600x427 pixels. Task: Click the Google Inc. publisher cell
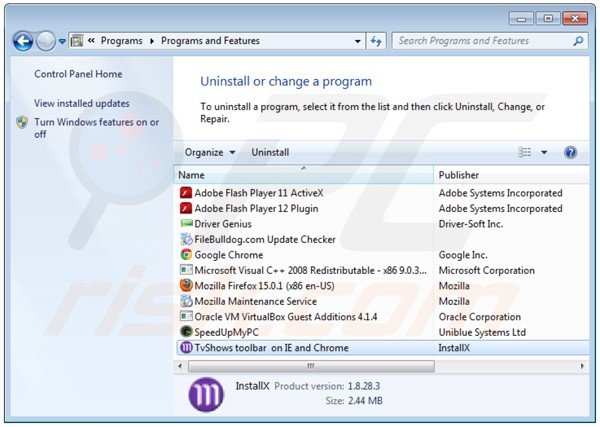[x=463, y=255]
